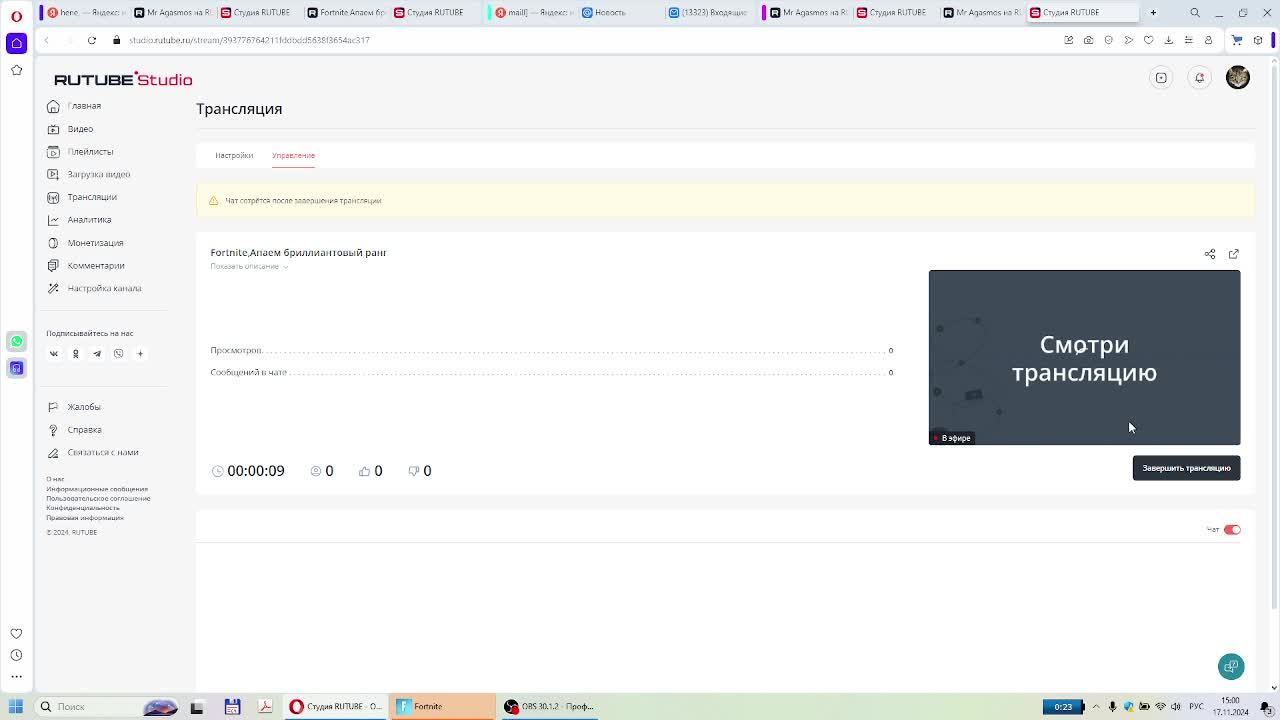Click the support chat floating button
Screen dimensions: 1280x720
[1231, 666]
